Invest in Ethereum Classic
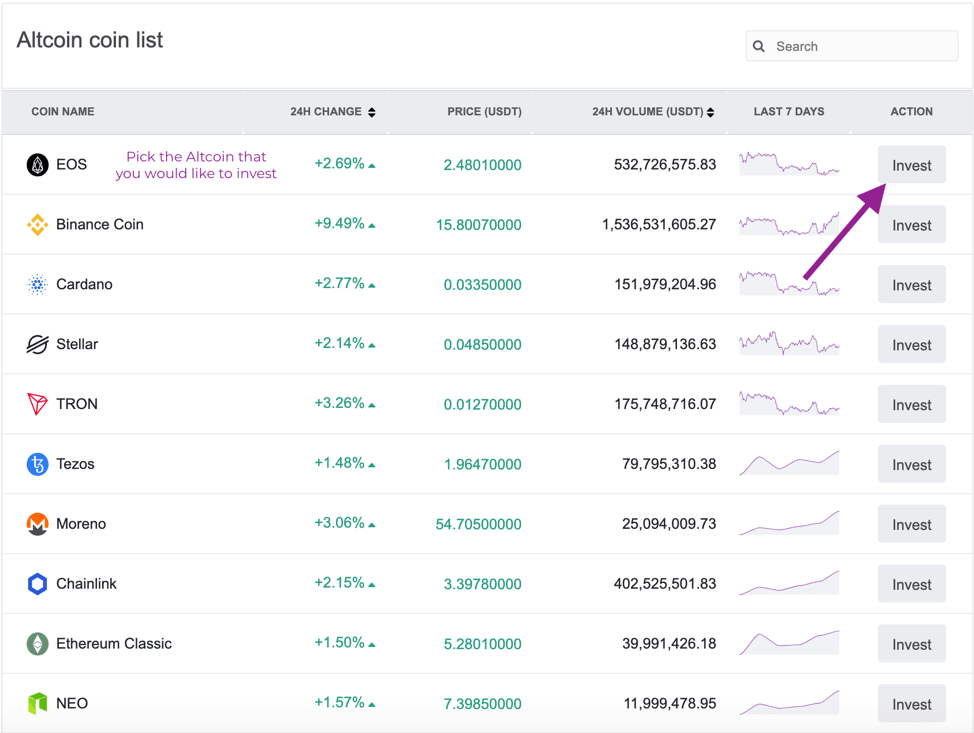This screenshot has height=733, width=974. point(911,644)
